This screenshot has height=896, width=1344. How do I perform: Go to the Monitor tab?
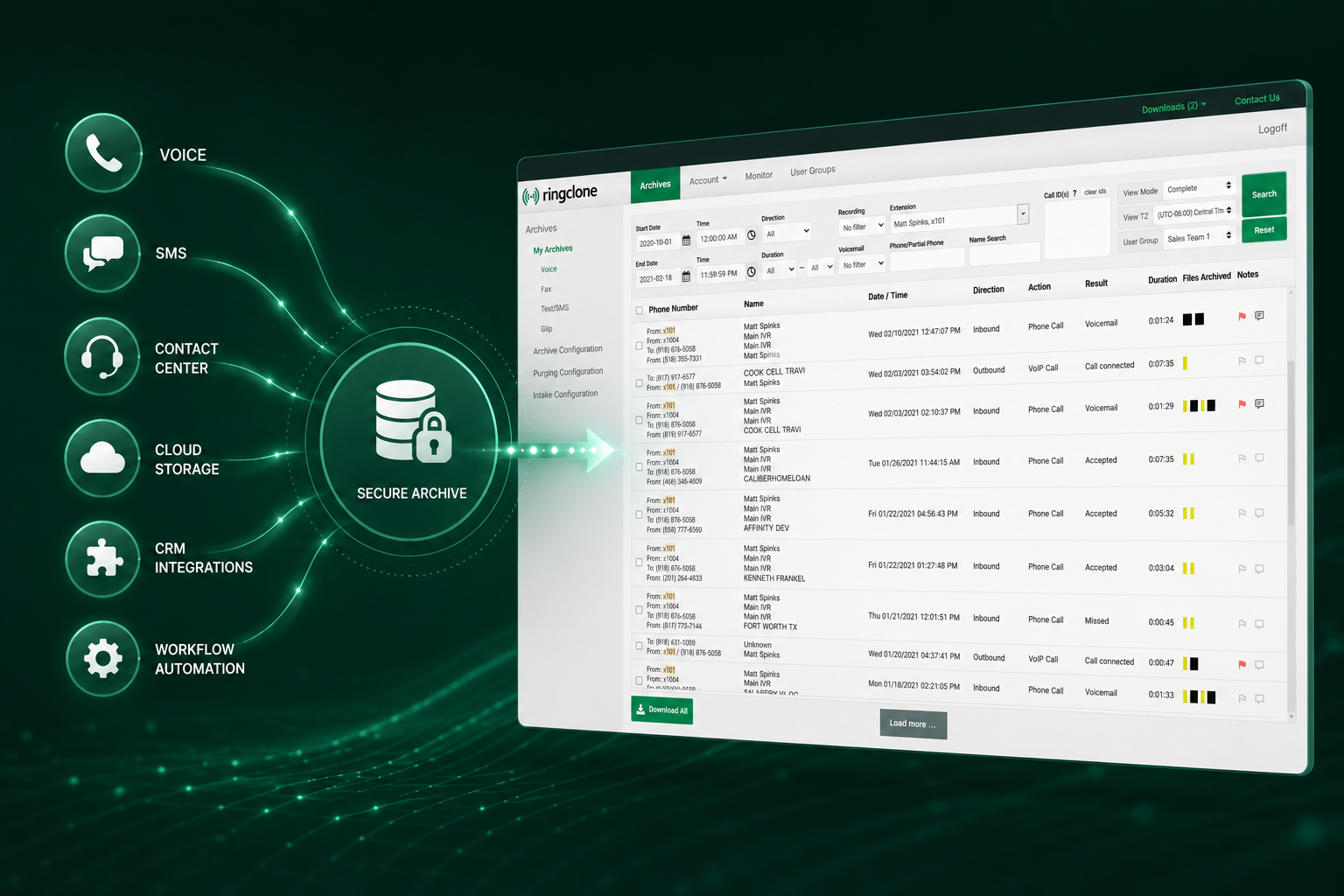759,176
